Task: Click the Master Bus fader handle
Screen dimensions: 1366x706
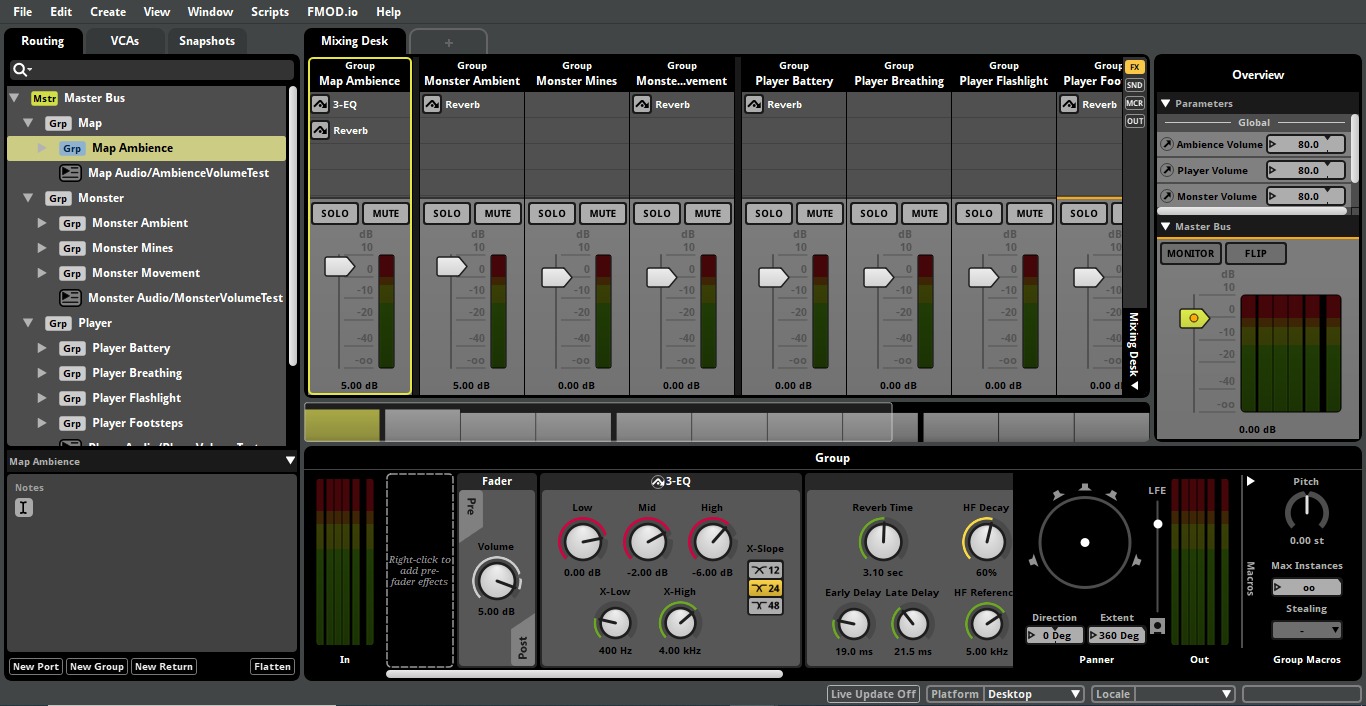Action: click(1194, 318)
